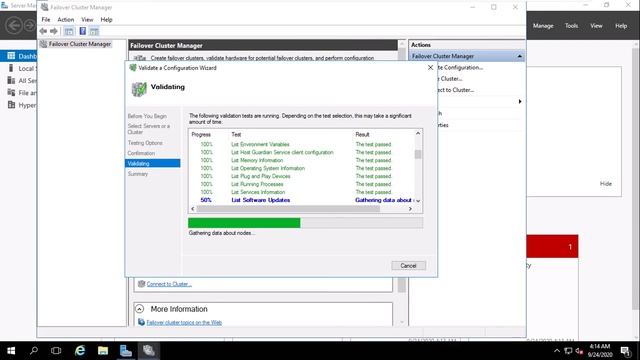Switch to Failover Cluster Manager taskbar icon
Viewport: 640px width, 360px height.
[149, 351]
